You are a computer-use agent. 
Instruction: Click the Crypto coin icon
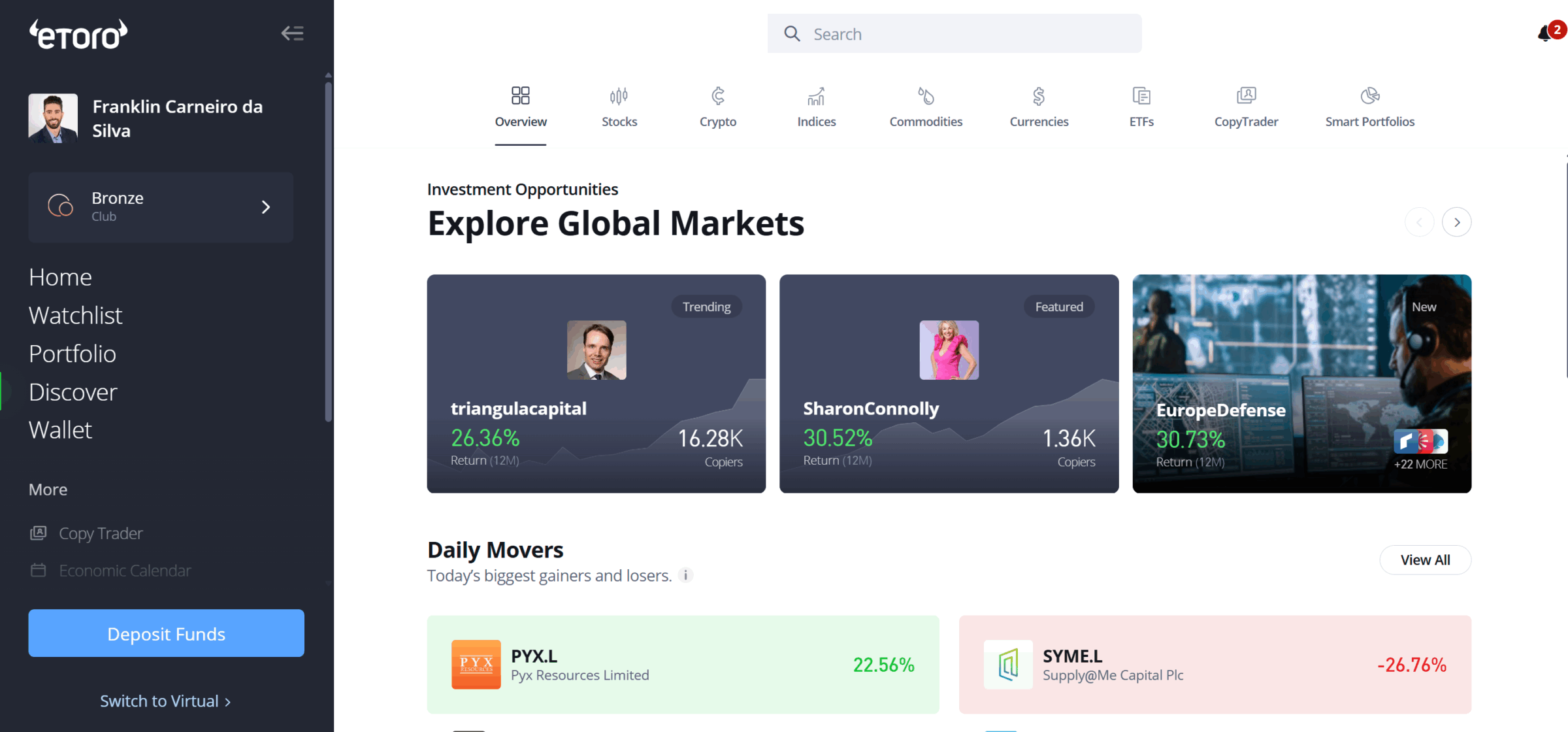click(x=718, y=96)
